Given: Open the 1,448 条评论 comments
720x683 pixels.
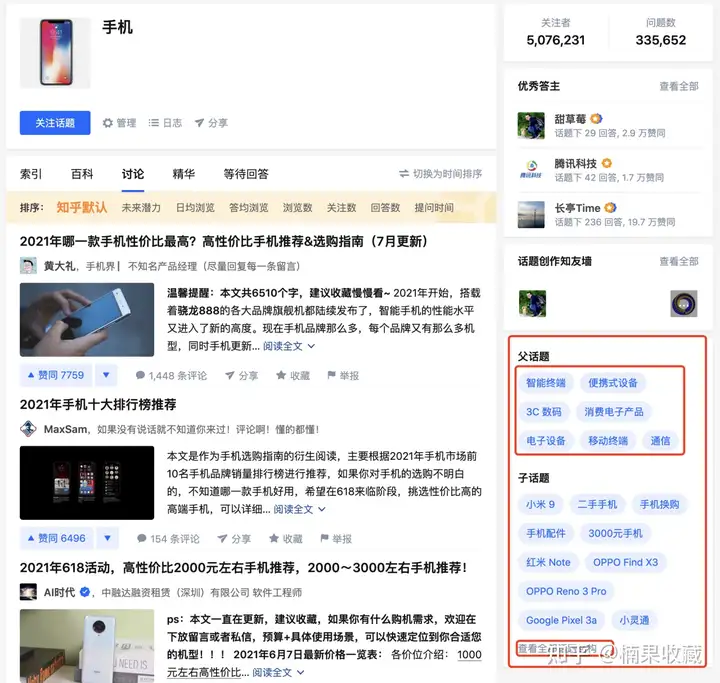Looking at the screenshot, I should coord(171,376).
